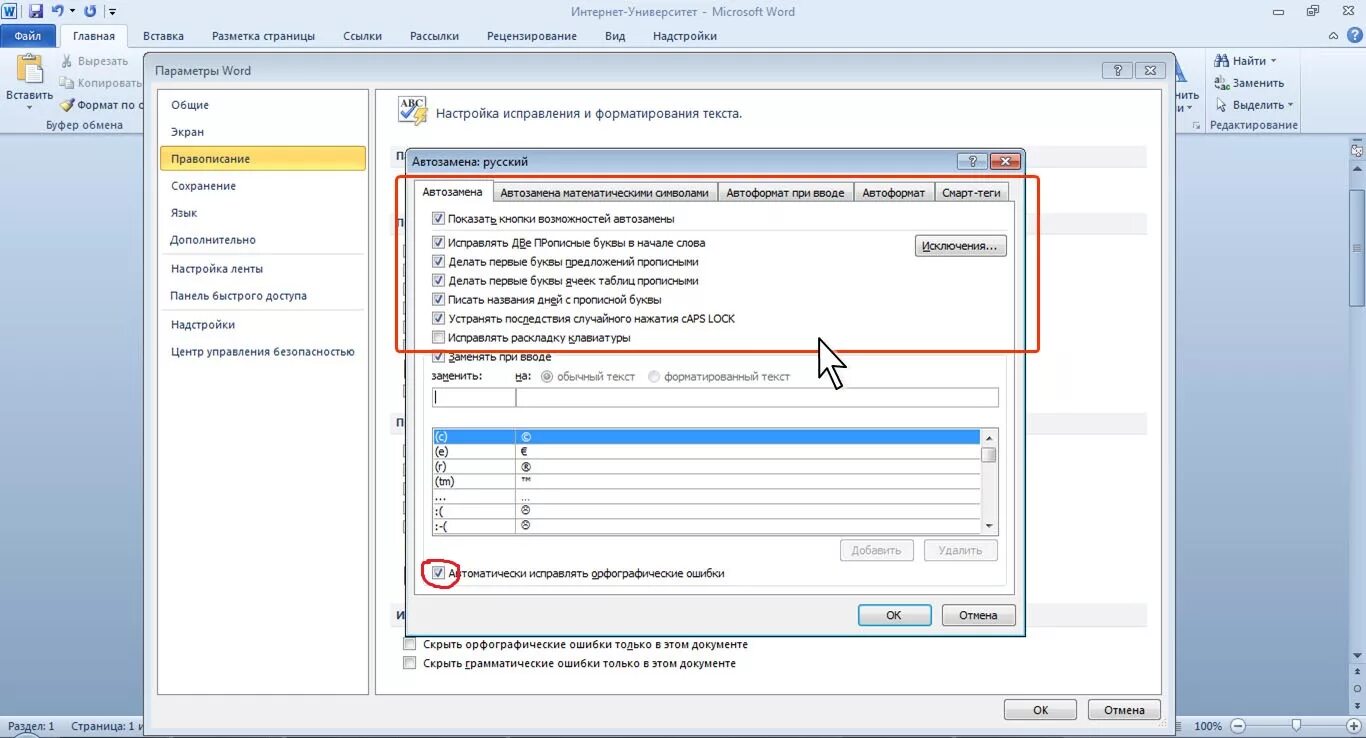Click the Выделить cursor icon
The height and width of the screenshot is (738, 1366).
[x=1222, y=105]
